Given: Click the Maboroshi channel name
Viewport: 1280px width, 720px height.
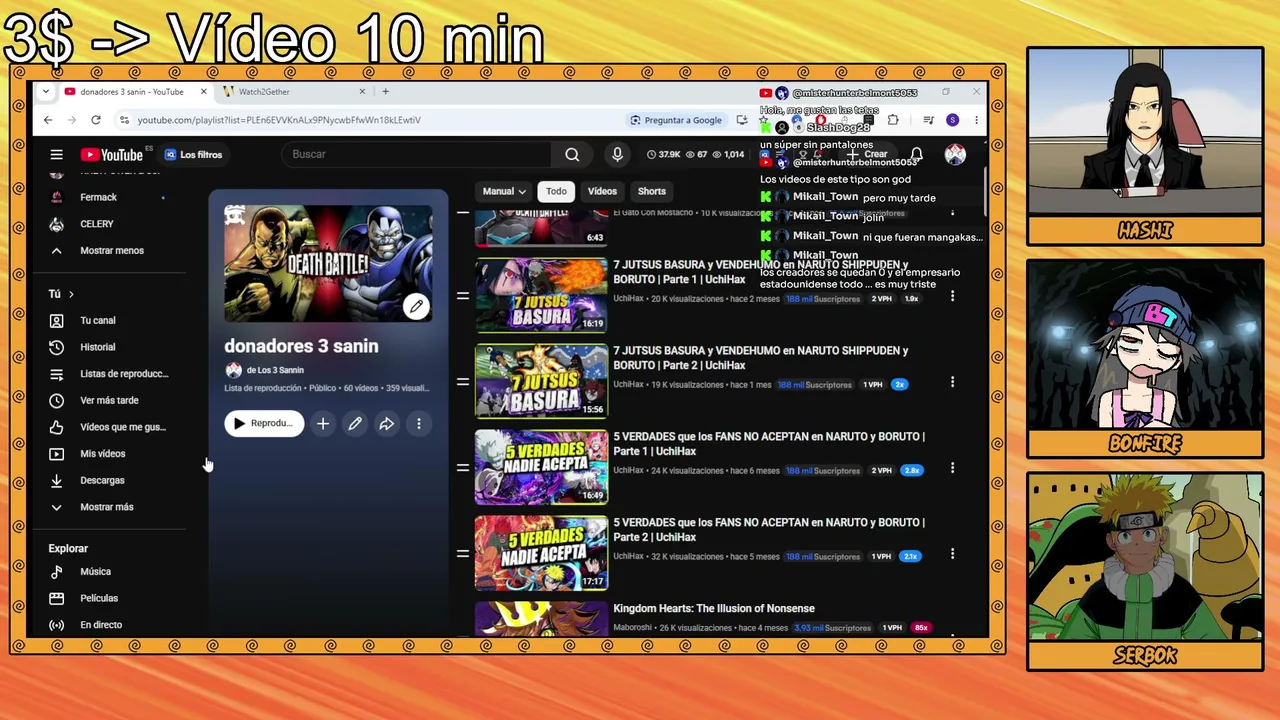Looking at the screenshot, I should [x=633, y=628].
